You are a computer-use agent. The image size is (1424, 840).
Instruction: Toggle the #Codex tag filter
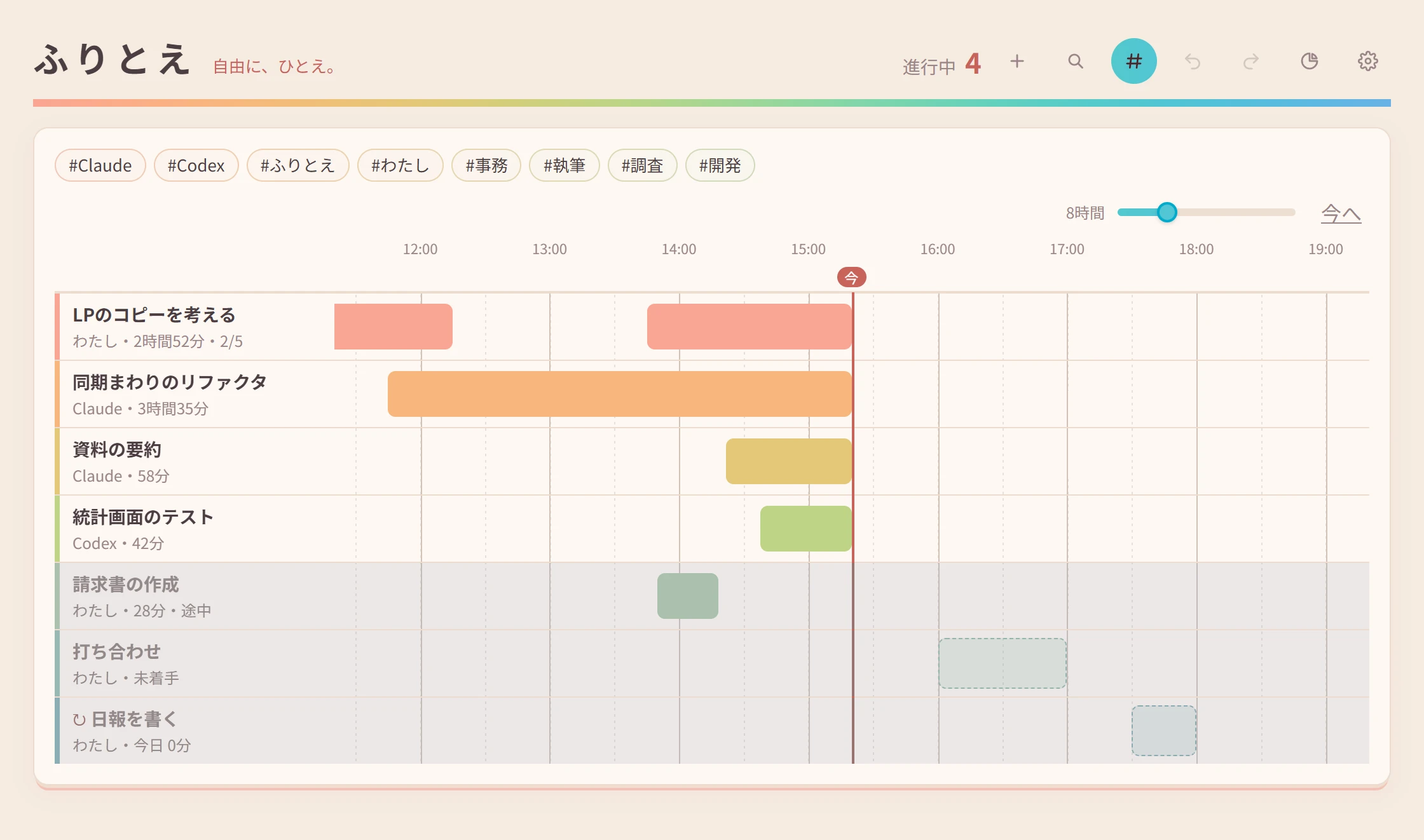196,165
